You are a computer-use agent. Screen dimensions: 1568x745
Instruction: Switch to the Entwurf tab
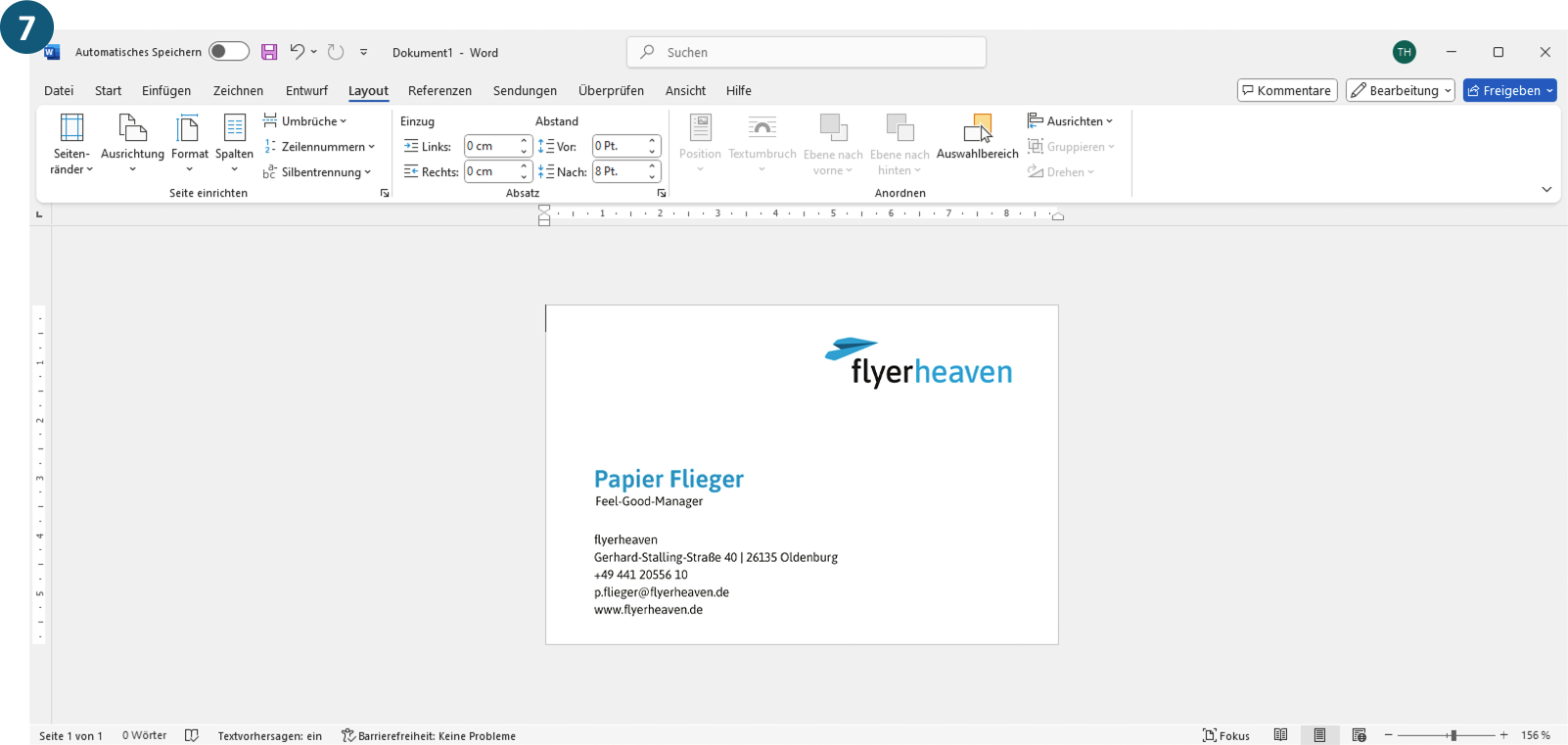tap(306, 91)
